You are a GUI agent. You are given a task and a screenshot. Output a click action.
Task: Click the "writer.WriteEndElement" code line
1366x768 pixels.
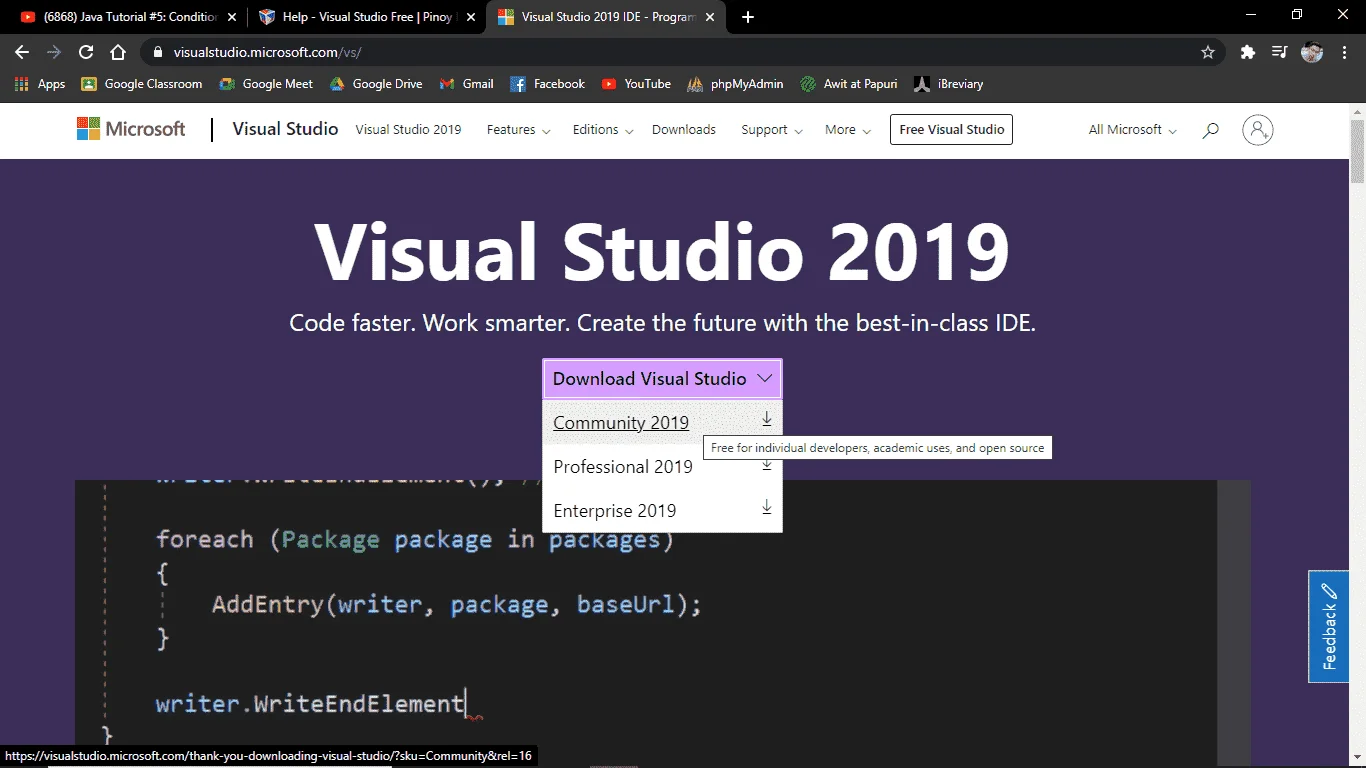[310, 703]
